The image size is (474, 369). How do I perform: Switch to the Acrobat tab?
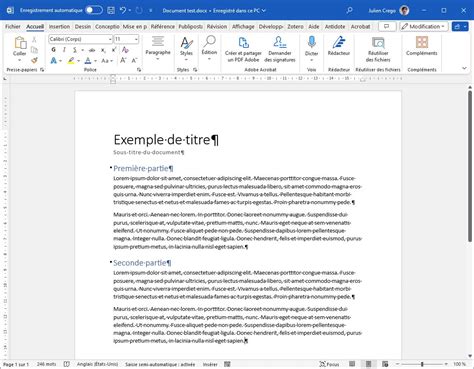[360, 26]
